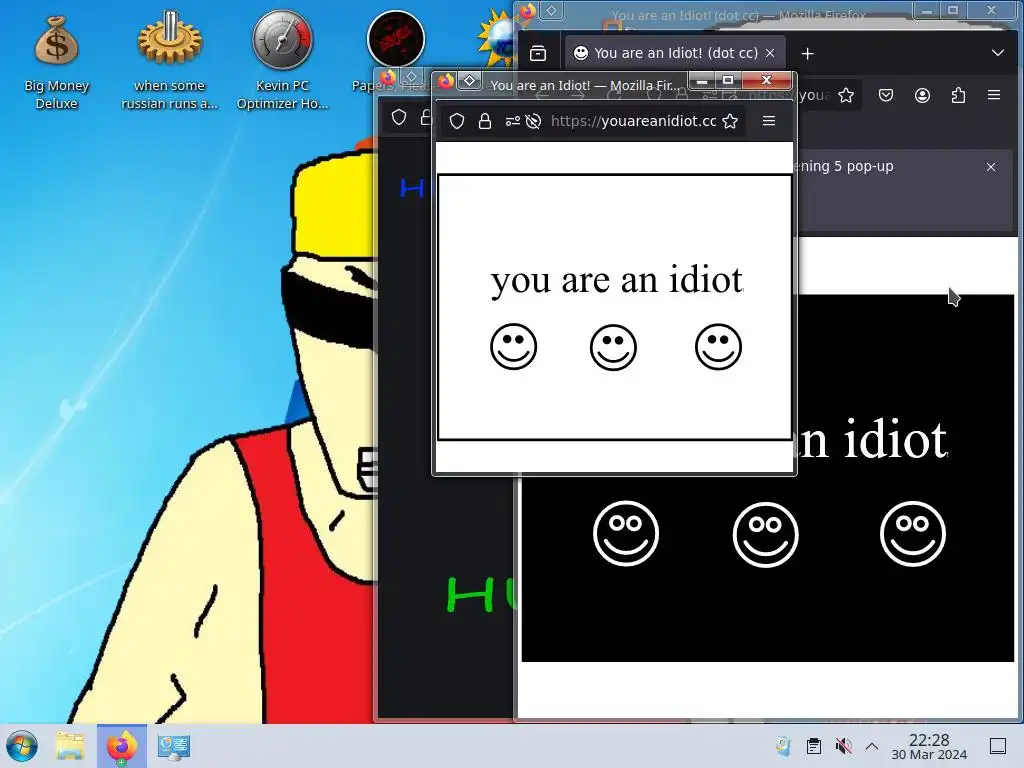Expand hidden system tray icons arrow
1024x768 pixels.
(872, 746)
